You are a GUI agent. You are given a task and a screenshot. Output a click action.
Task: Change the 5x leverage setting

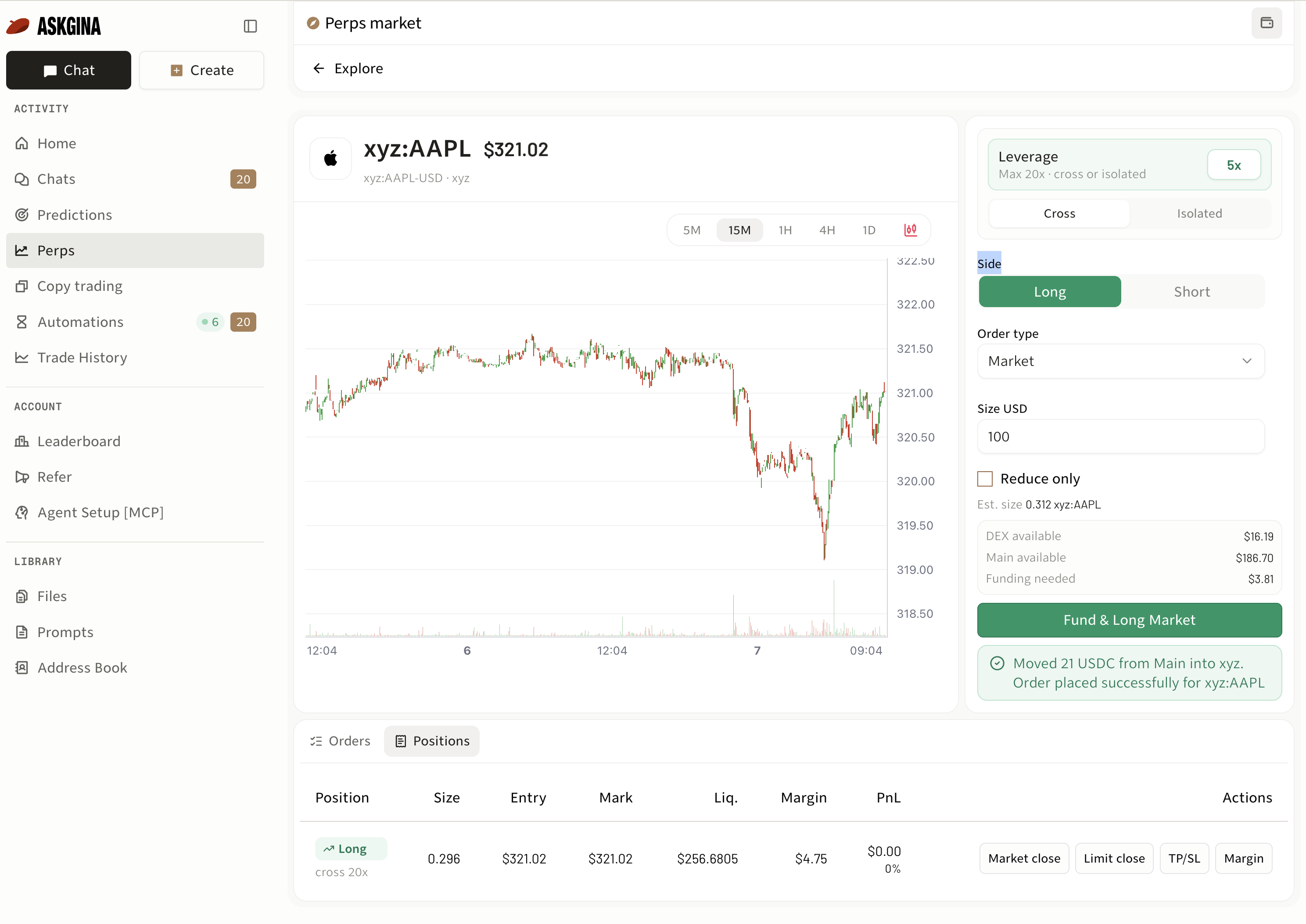coord(1233,165)
